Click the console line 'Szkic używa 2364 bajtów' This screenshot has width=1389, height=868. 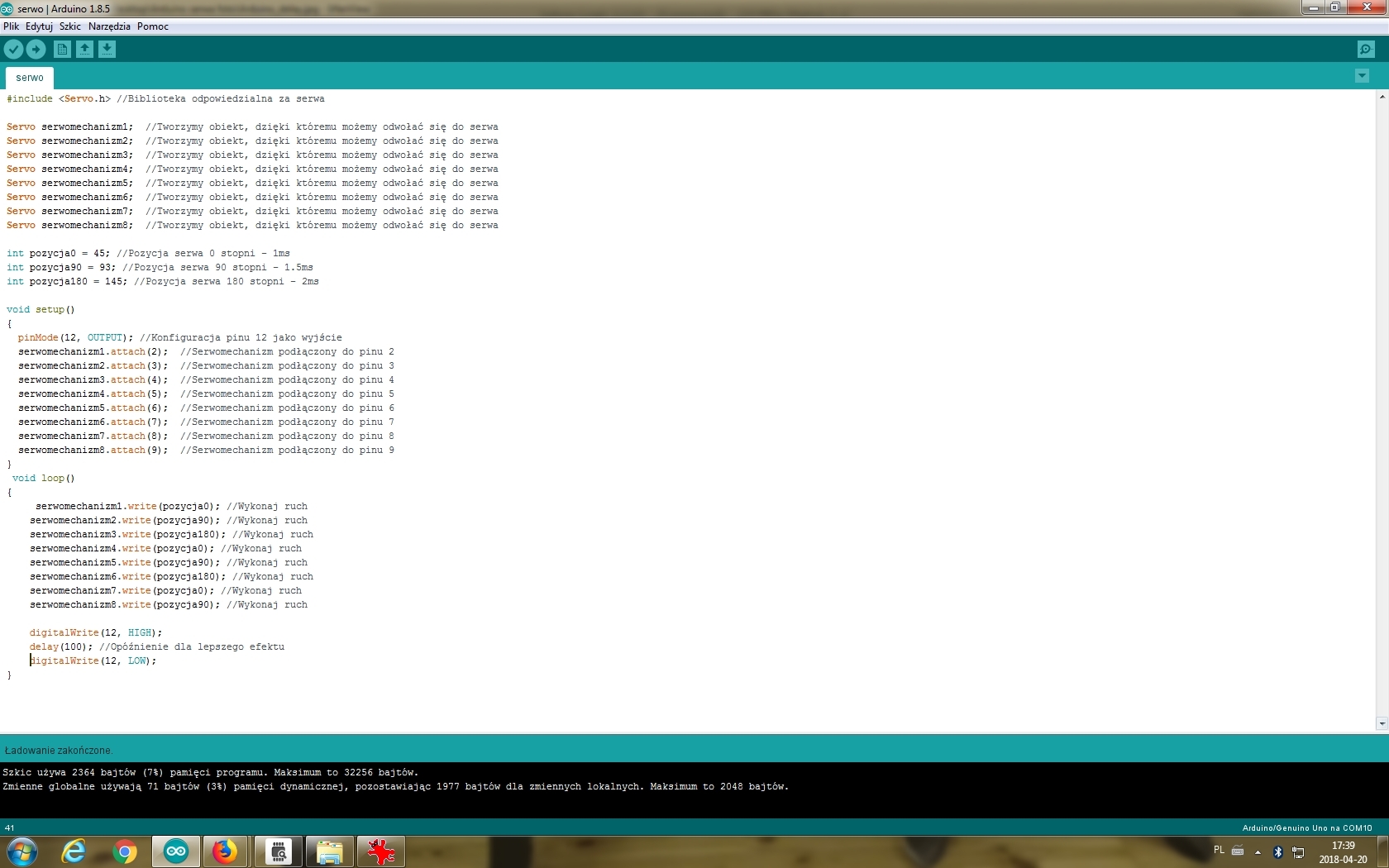211,773
